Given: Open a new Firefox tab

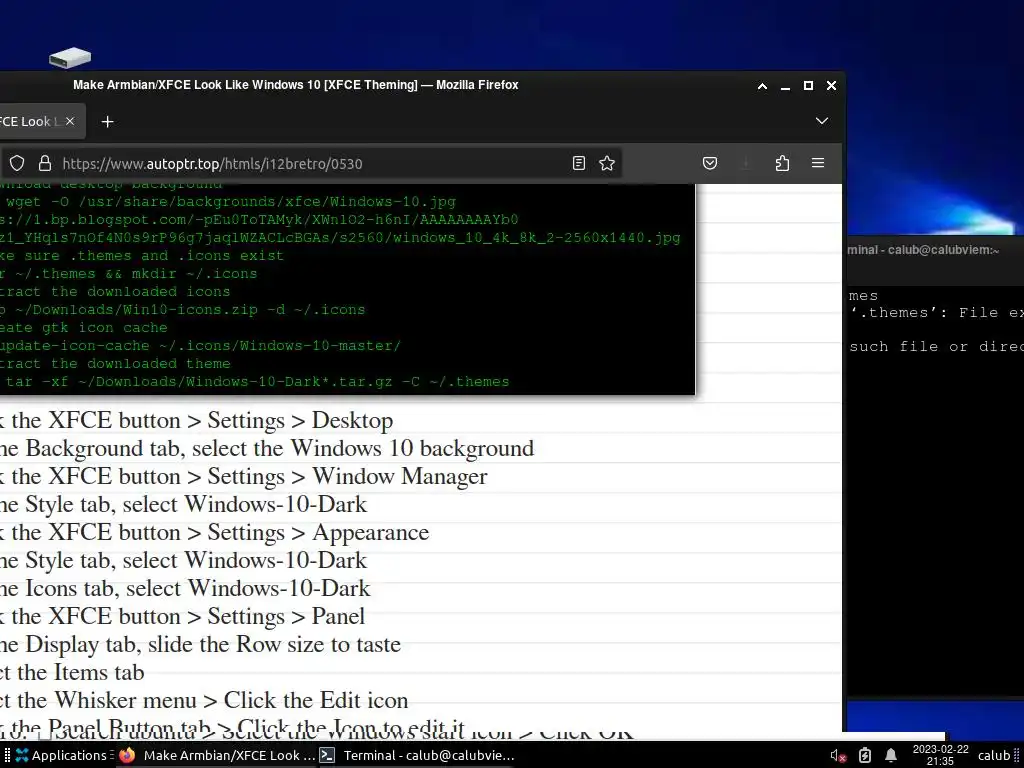Looking at the screenshot, I should (108, 121).
